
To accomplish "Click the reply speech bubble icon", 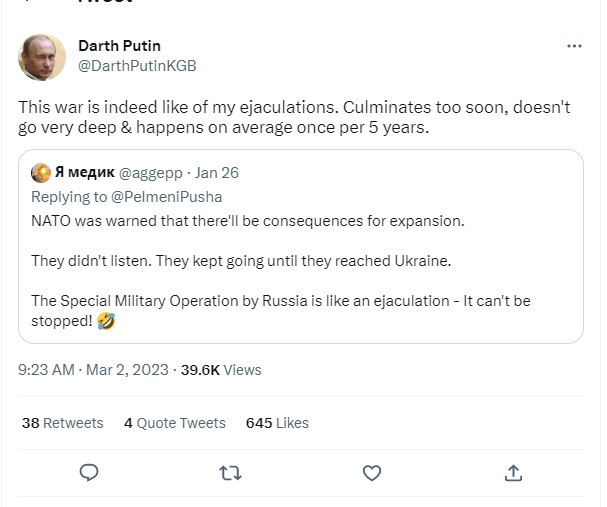I will (x=89, y=473).
